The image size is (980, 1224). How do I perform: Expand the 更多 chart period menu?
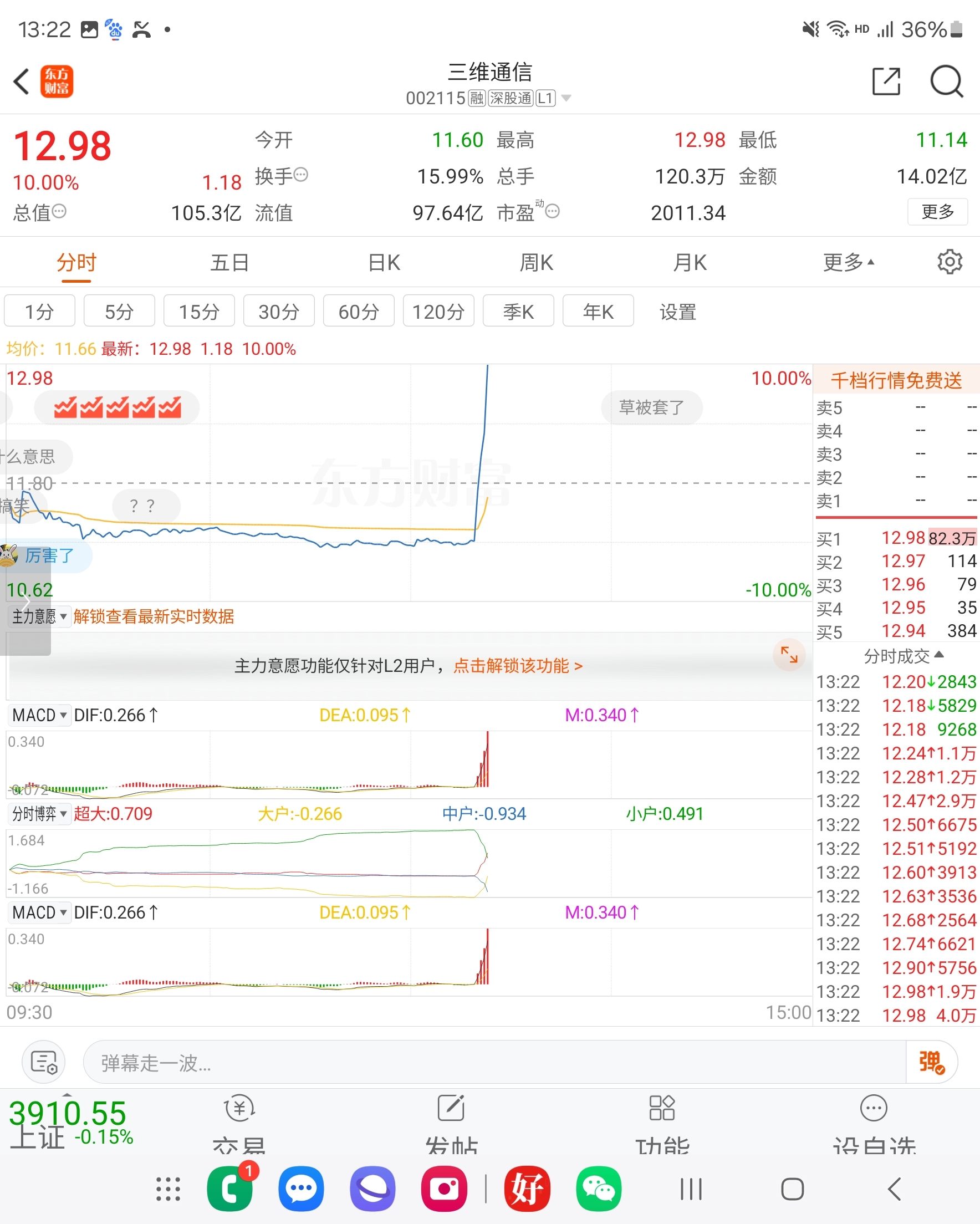click(x=848, y=263)
